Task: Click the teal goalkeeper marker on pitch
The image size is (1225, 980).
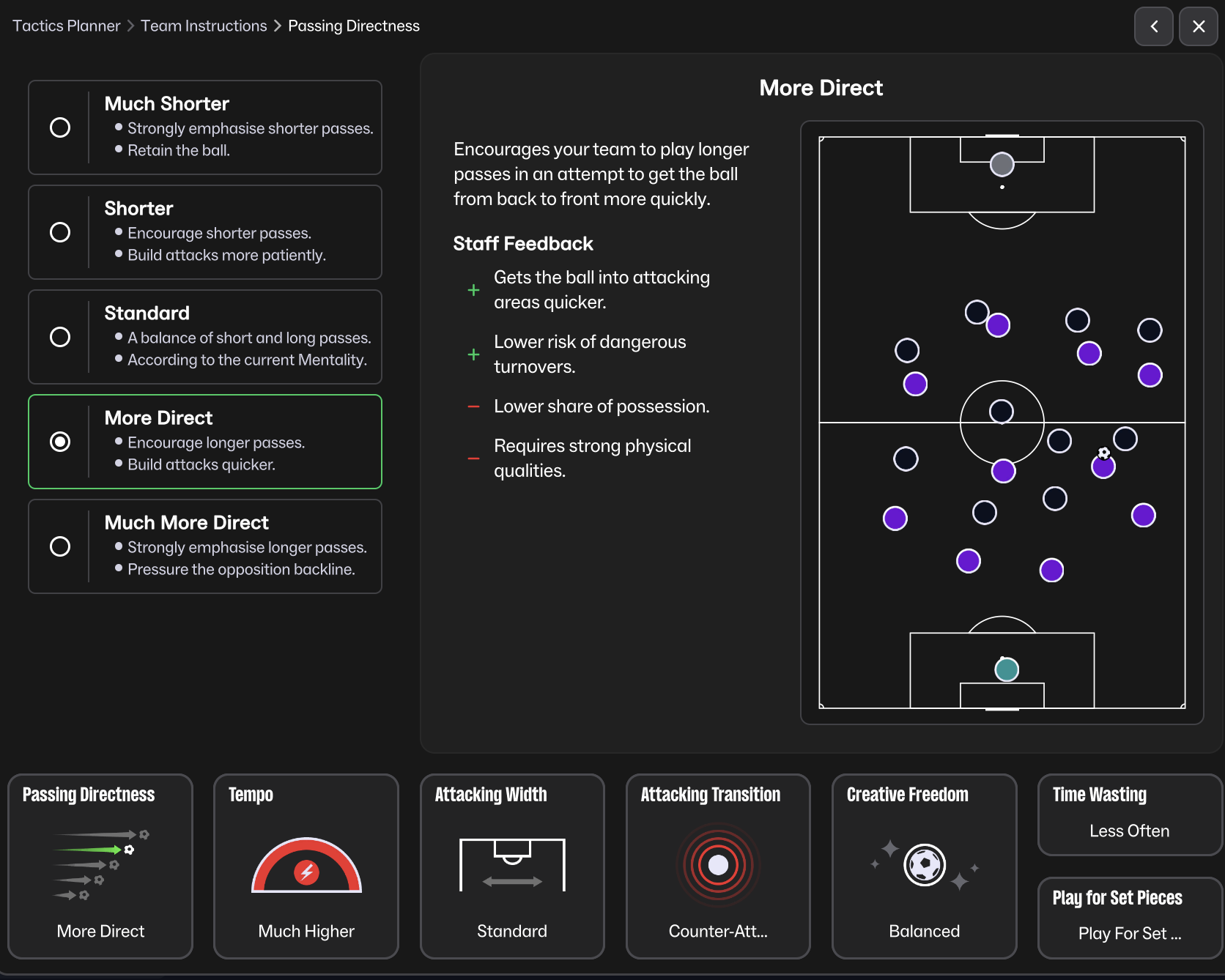Action: pos(1007,669)
